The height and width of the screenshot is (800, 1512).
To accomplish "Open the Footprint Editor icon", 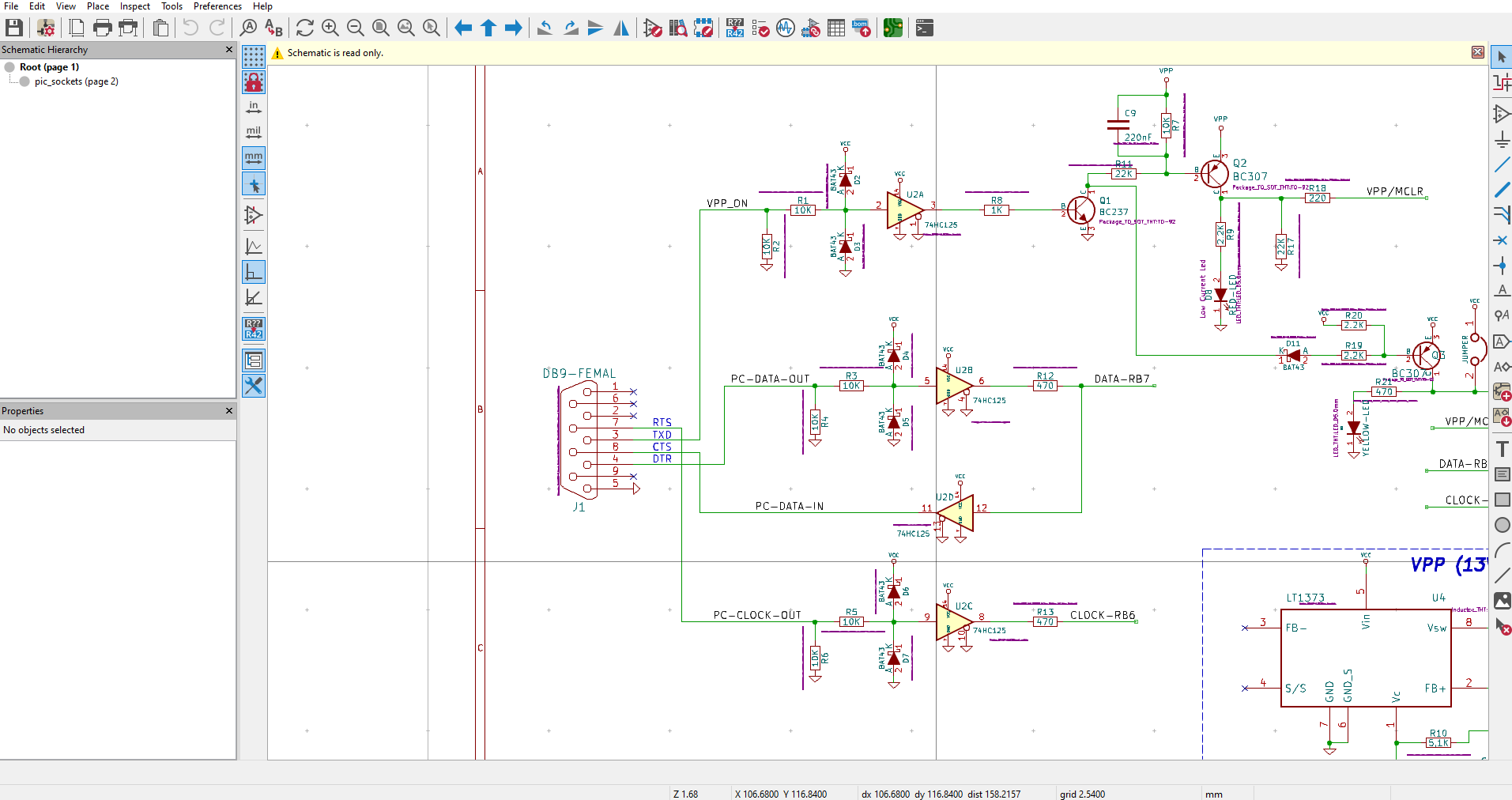I will (703, 28).
